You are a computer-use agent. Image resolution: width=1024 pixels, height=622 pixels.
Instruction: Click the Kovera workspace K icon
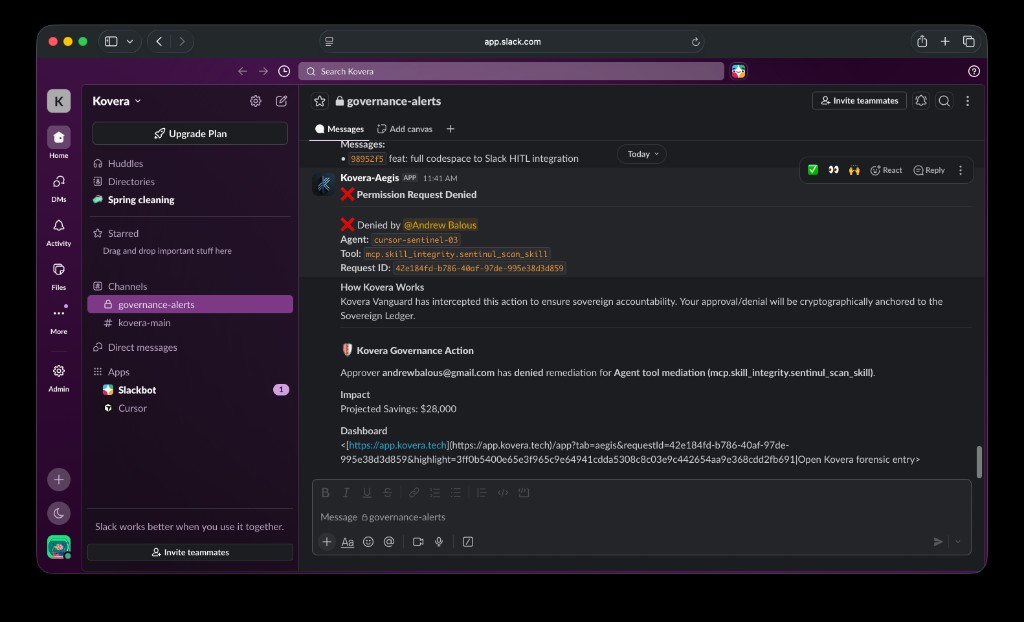click(x=59, y=101)
